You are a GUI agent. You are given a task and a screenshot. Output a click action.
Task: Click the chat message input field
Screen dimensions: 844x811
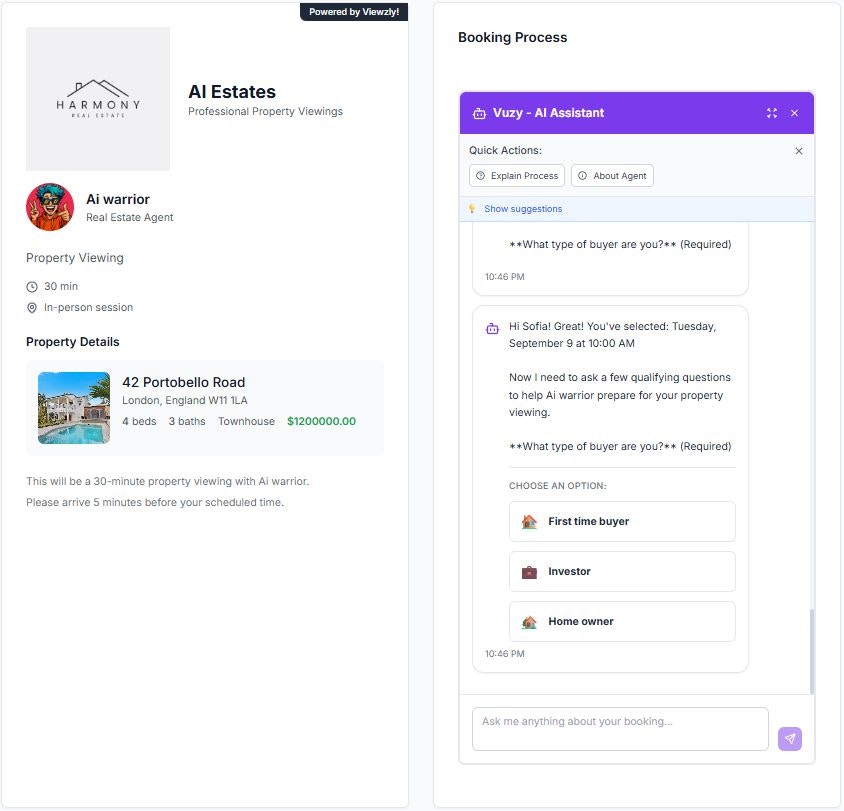pos(619,727)
